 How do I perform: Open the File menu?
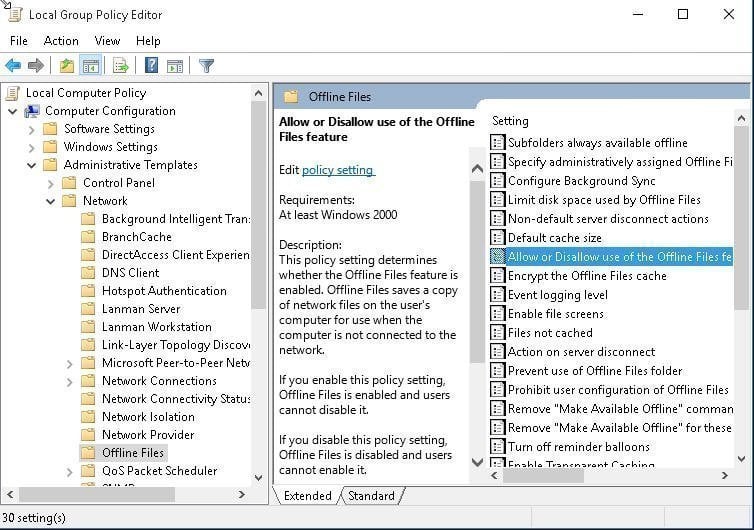coord(19,41)
